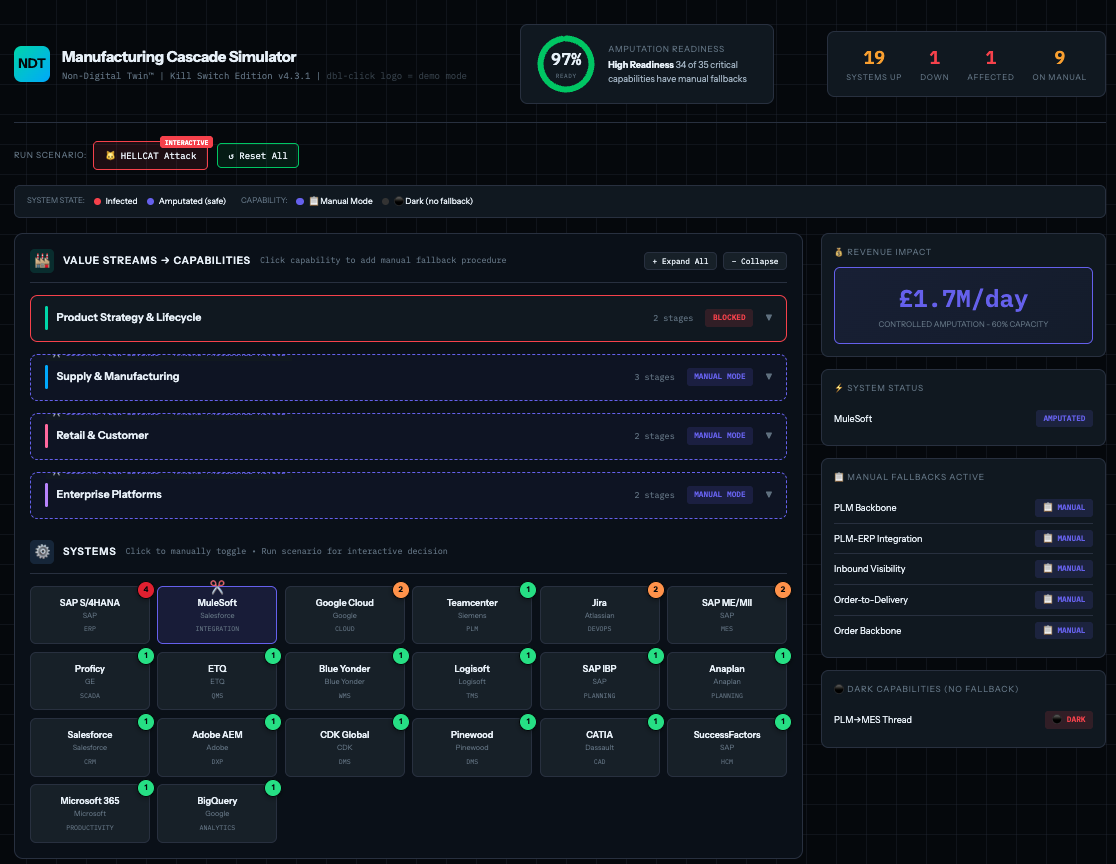
Task: Click the money bag icon on Revenue Impact
Action: pos(840,252)
